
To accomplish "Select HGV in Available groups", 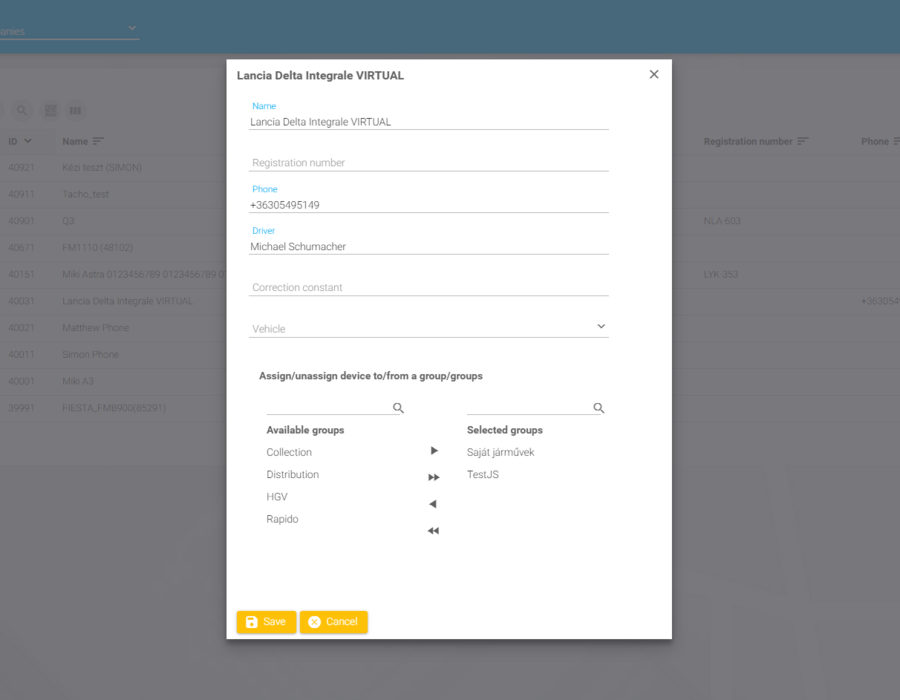I will pyautogui.click(x=277, y=497).
